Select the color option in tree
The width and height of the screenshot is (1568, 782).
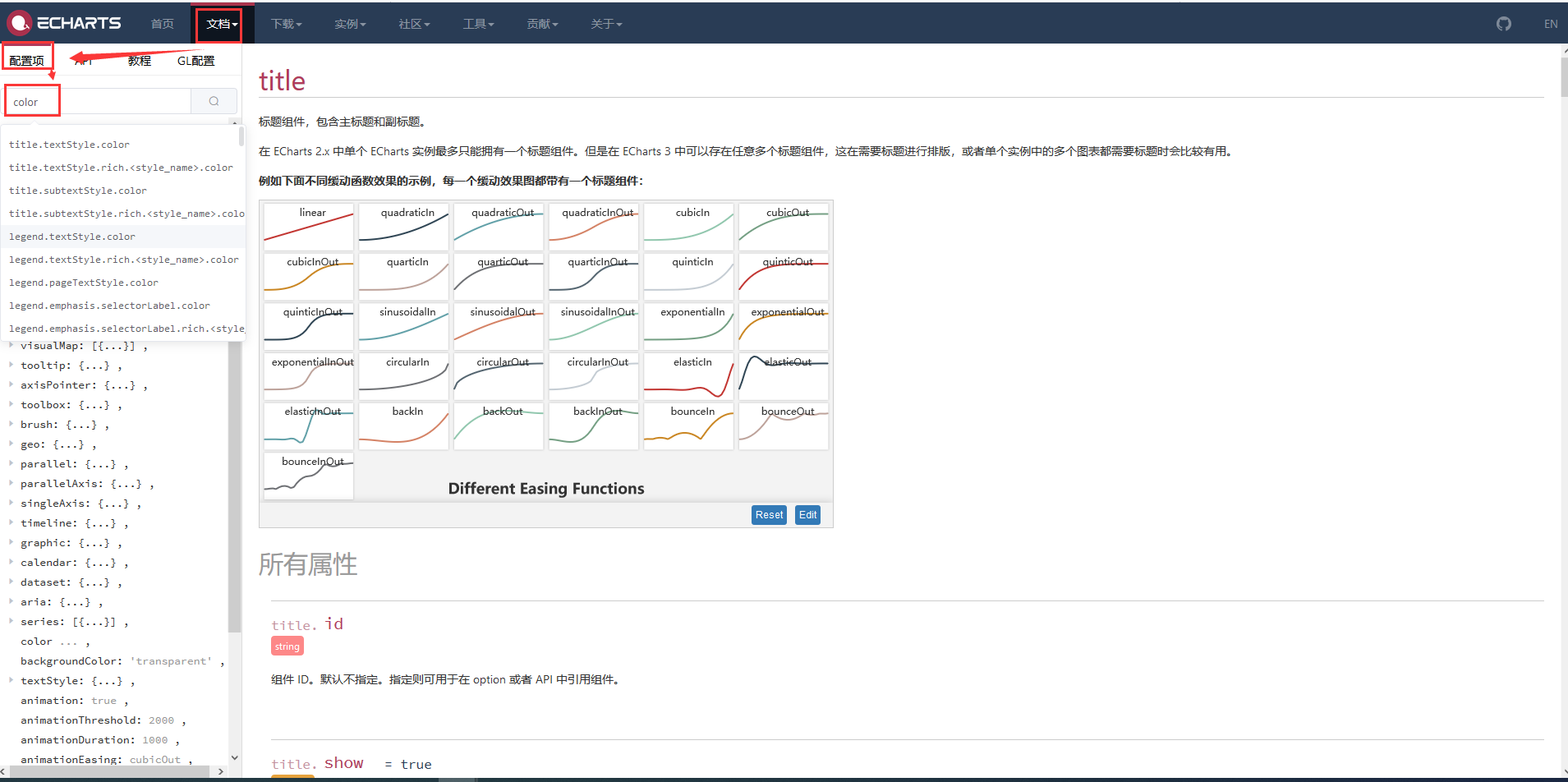(36, 642)
